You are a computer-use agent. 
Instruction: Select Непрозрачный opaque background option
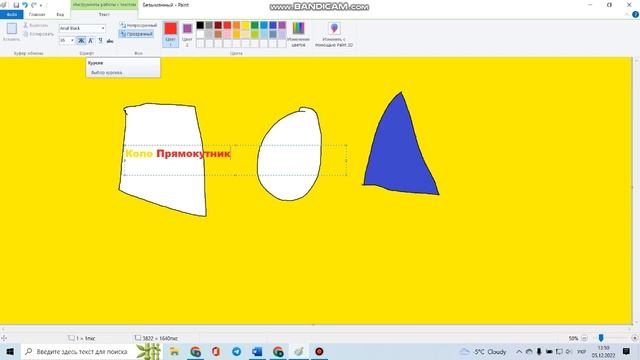tap(138, 25)
